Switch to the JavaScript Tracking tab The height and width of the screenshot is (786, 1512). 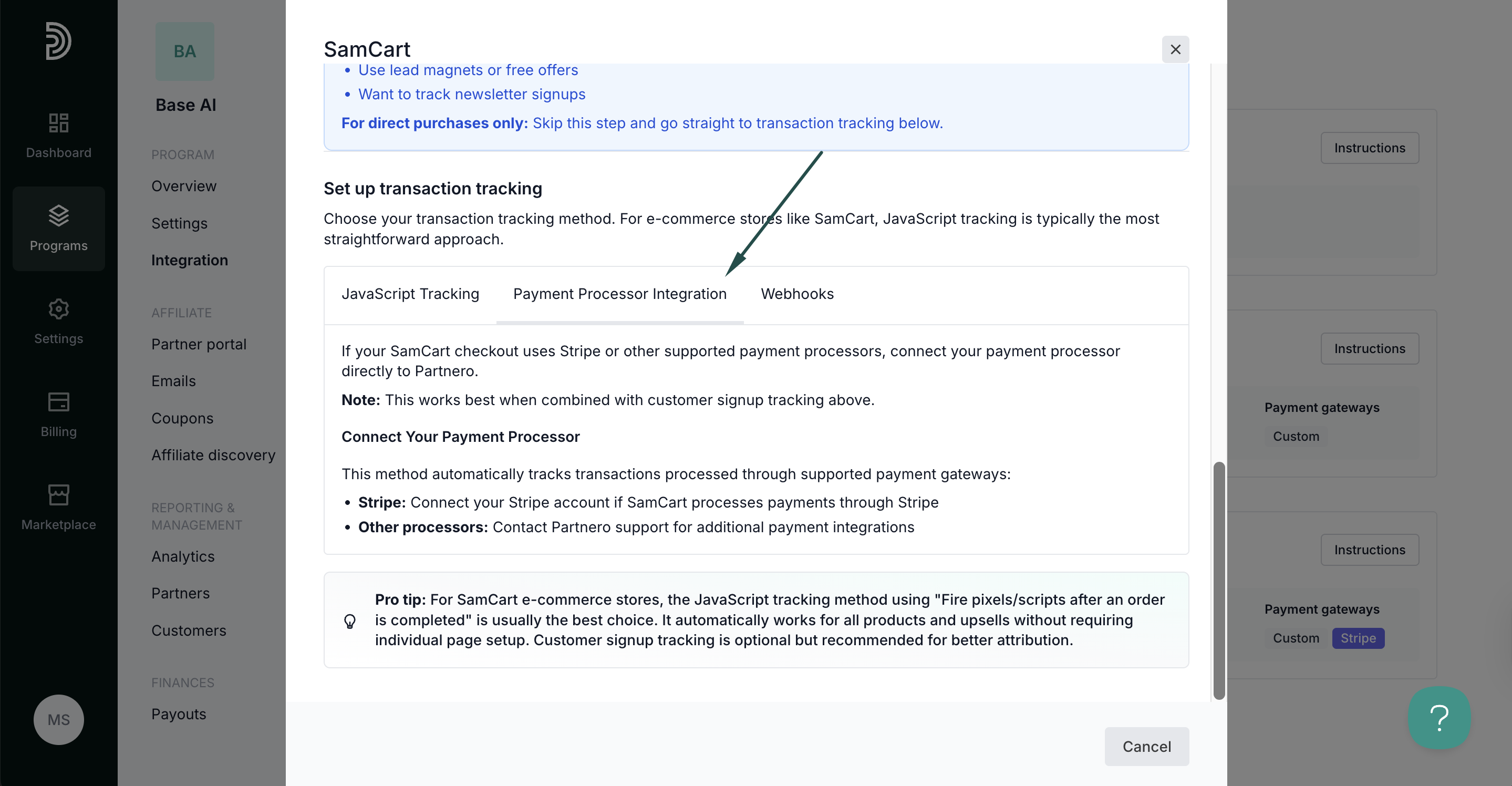pos(410,294)
